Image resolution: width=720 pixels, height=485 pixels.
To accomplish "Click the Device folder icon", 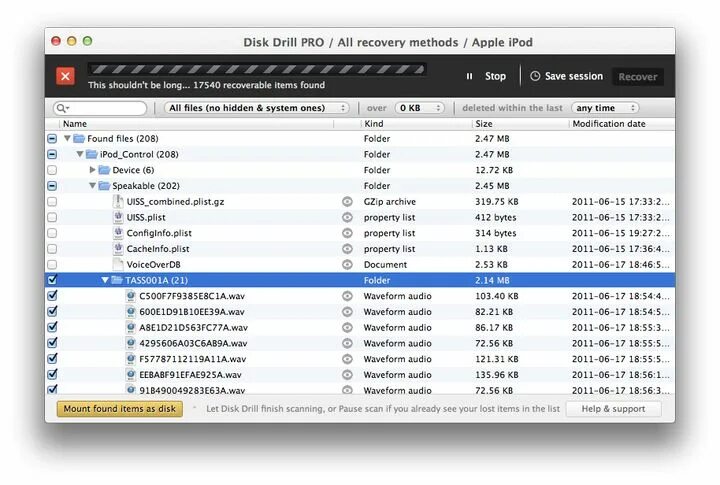I will (x=105, y=170).
